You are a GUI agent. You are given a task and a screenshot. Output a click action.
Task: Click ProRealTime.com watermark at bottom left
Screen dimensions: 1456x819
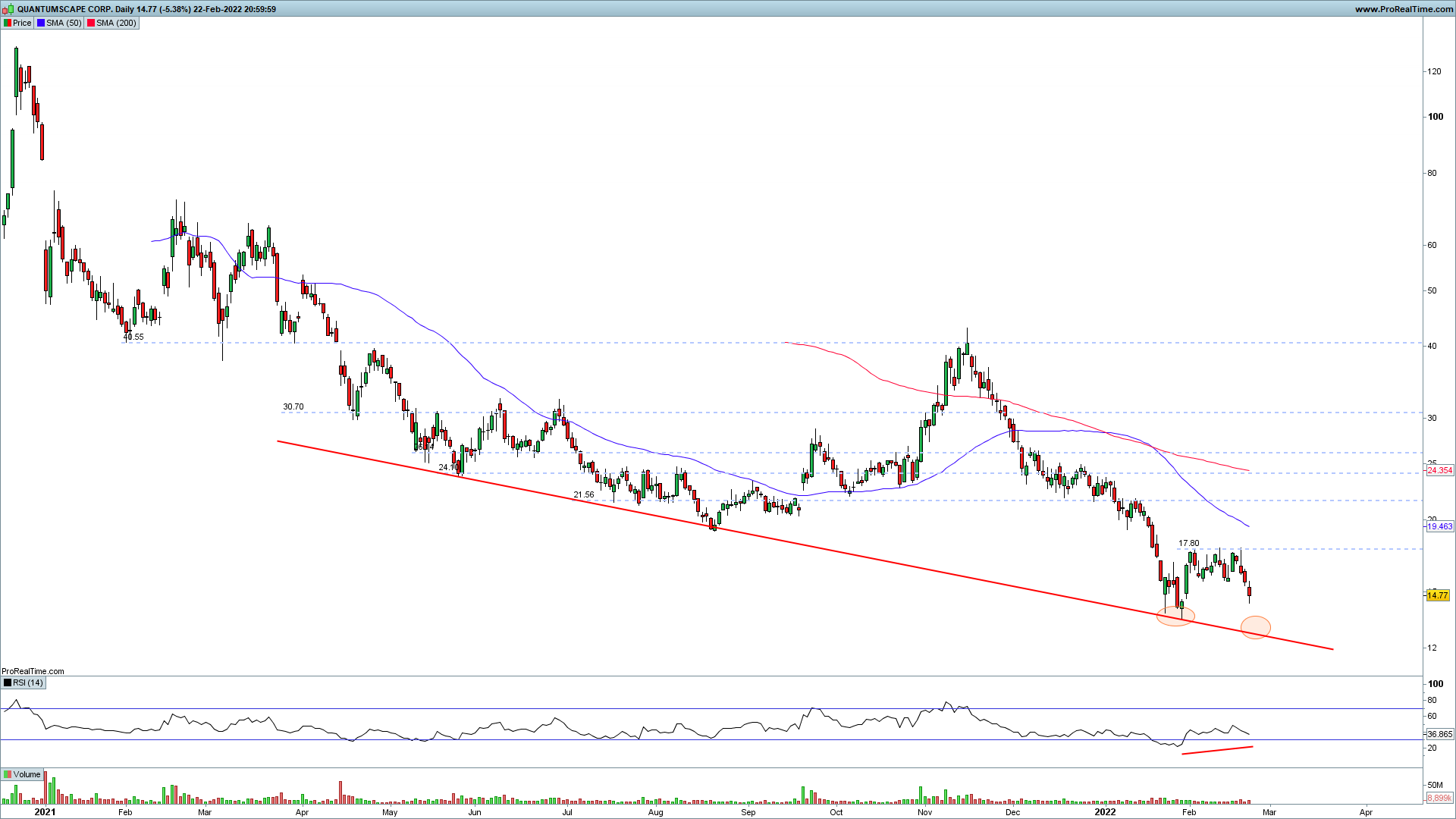[x=33, y=671]
